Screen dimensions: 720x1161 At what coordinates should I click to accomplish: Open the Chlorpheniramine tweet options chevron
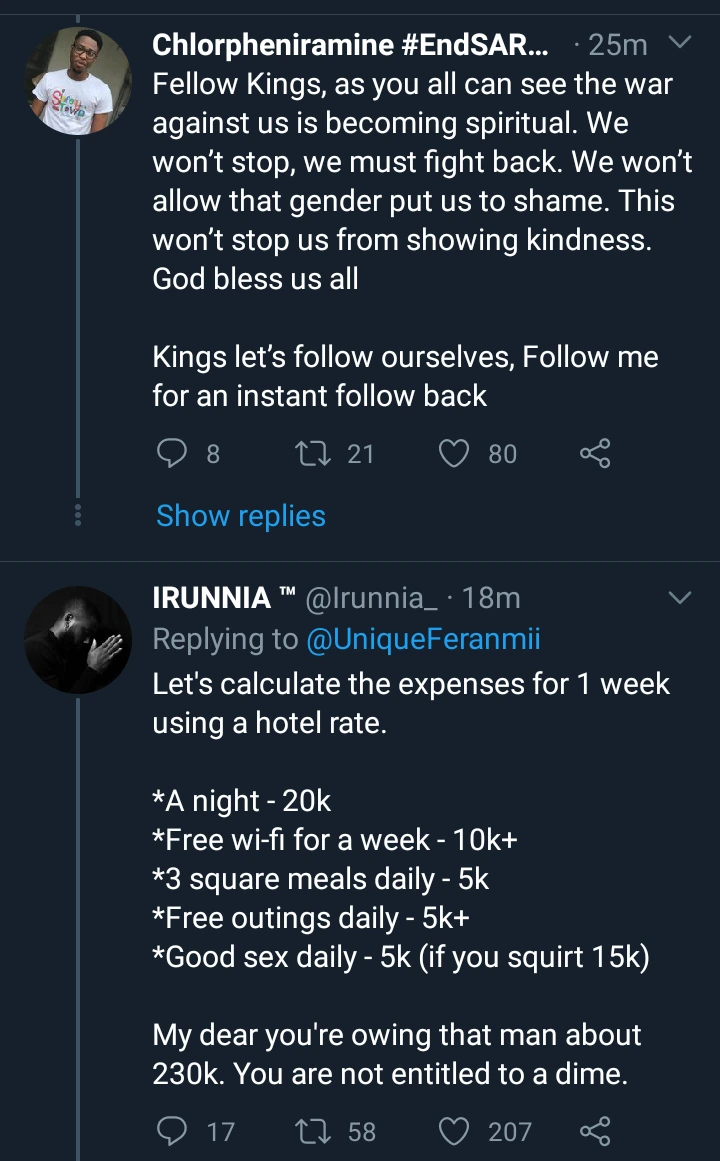pyautogui.click(x=679, y=43)
